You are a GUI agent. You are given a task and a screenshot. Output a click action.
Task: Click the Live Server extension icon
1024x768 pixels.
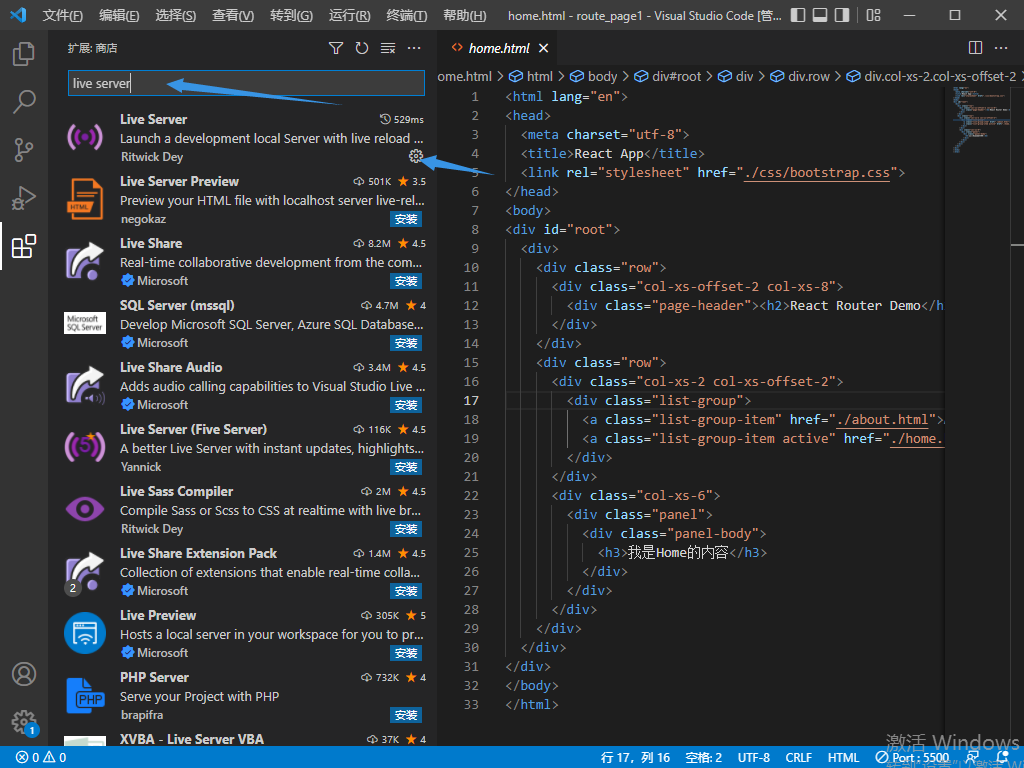click(85, 137)
